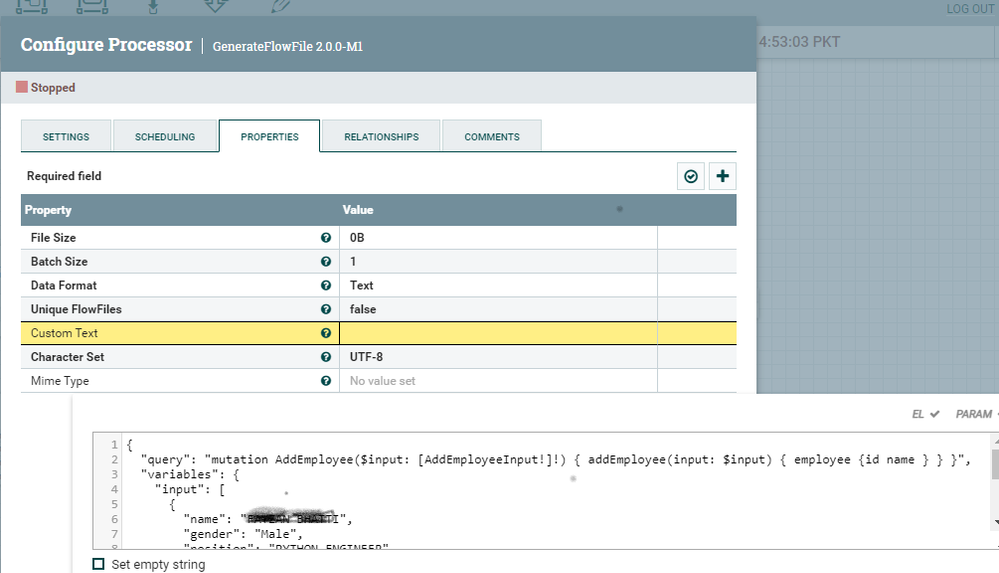Click the LOG OUT link

click(970, 9)
